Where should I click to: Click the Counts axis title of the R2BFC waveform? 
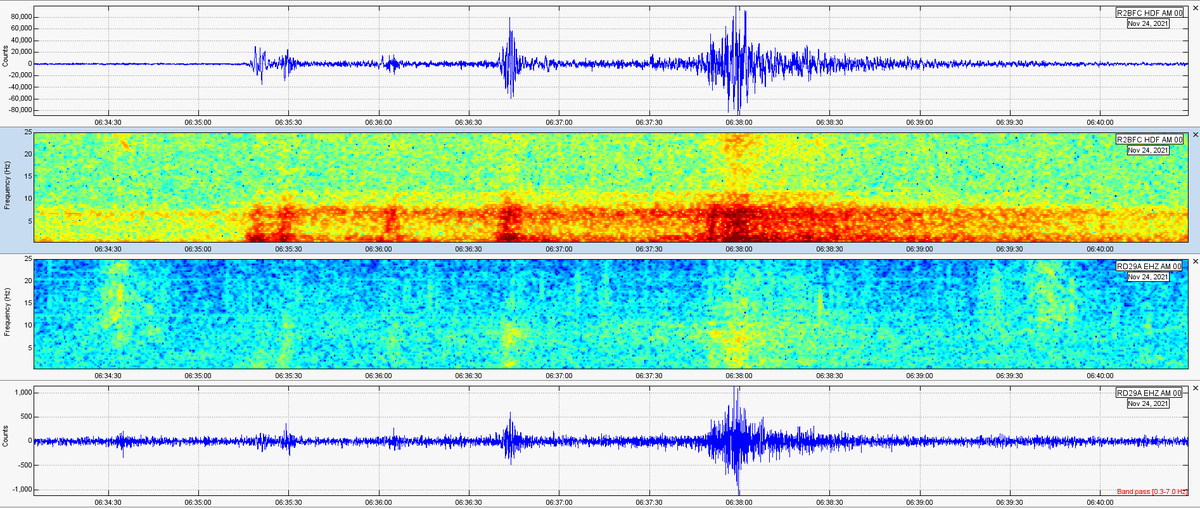(x=7, y=58)
